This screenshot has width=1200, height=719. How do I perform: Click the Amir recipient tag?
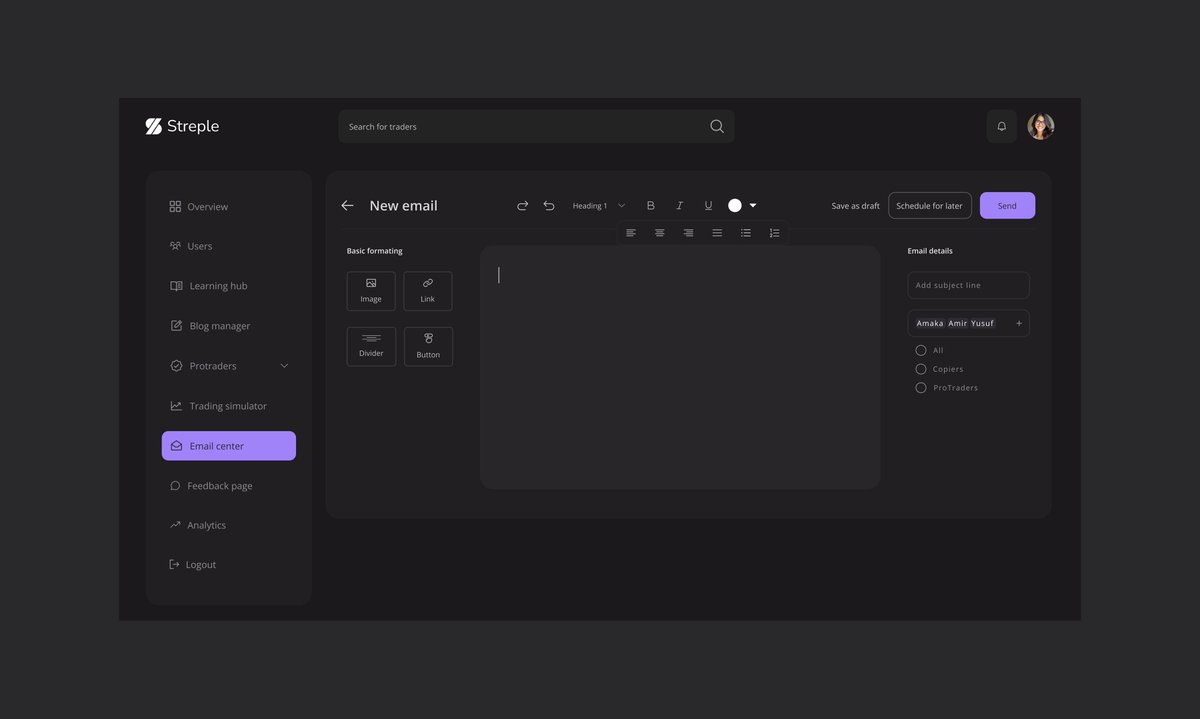[958, 323]
